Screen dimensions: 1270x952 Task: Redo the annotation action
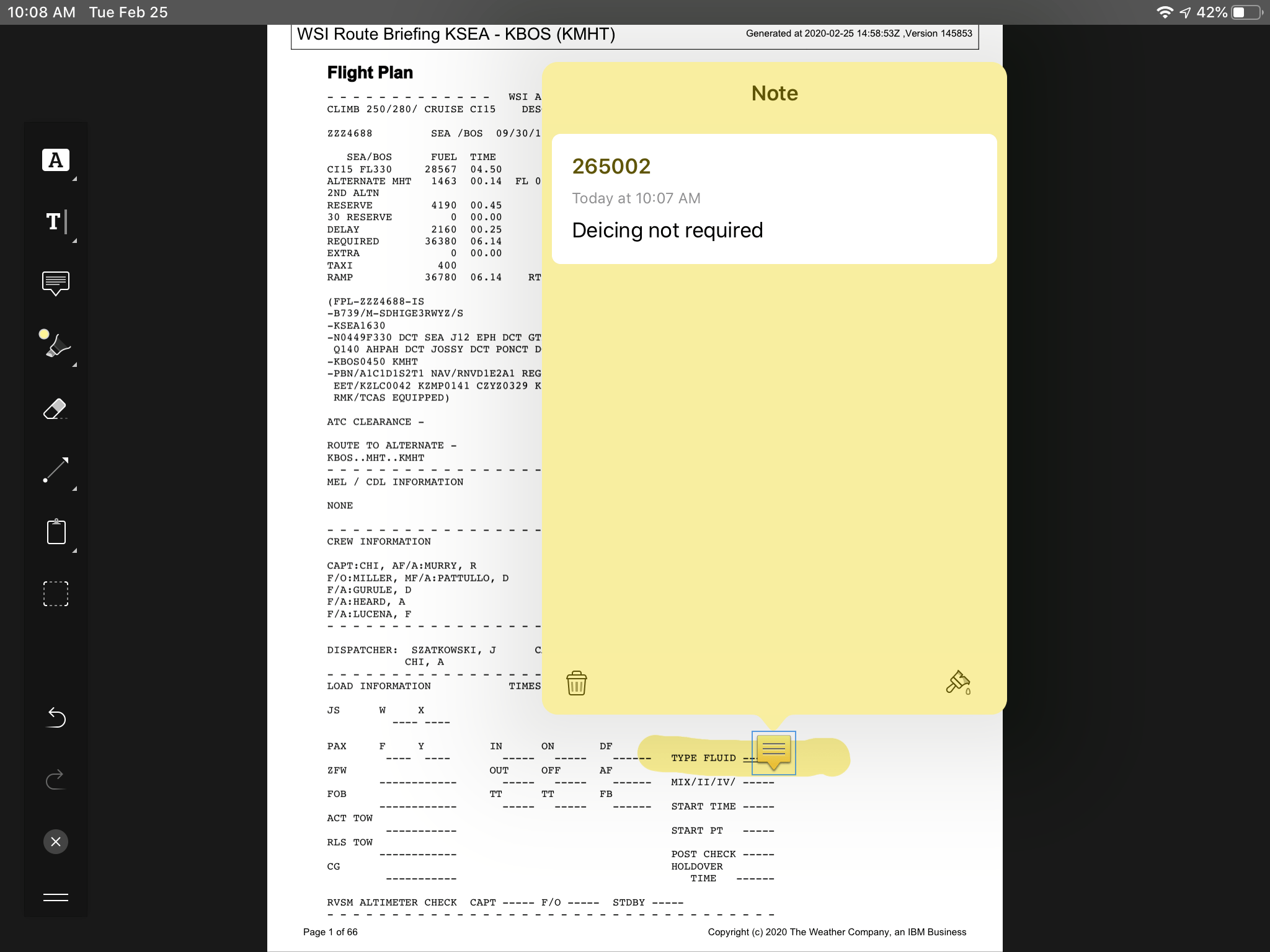[x=55, y=779]
